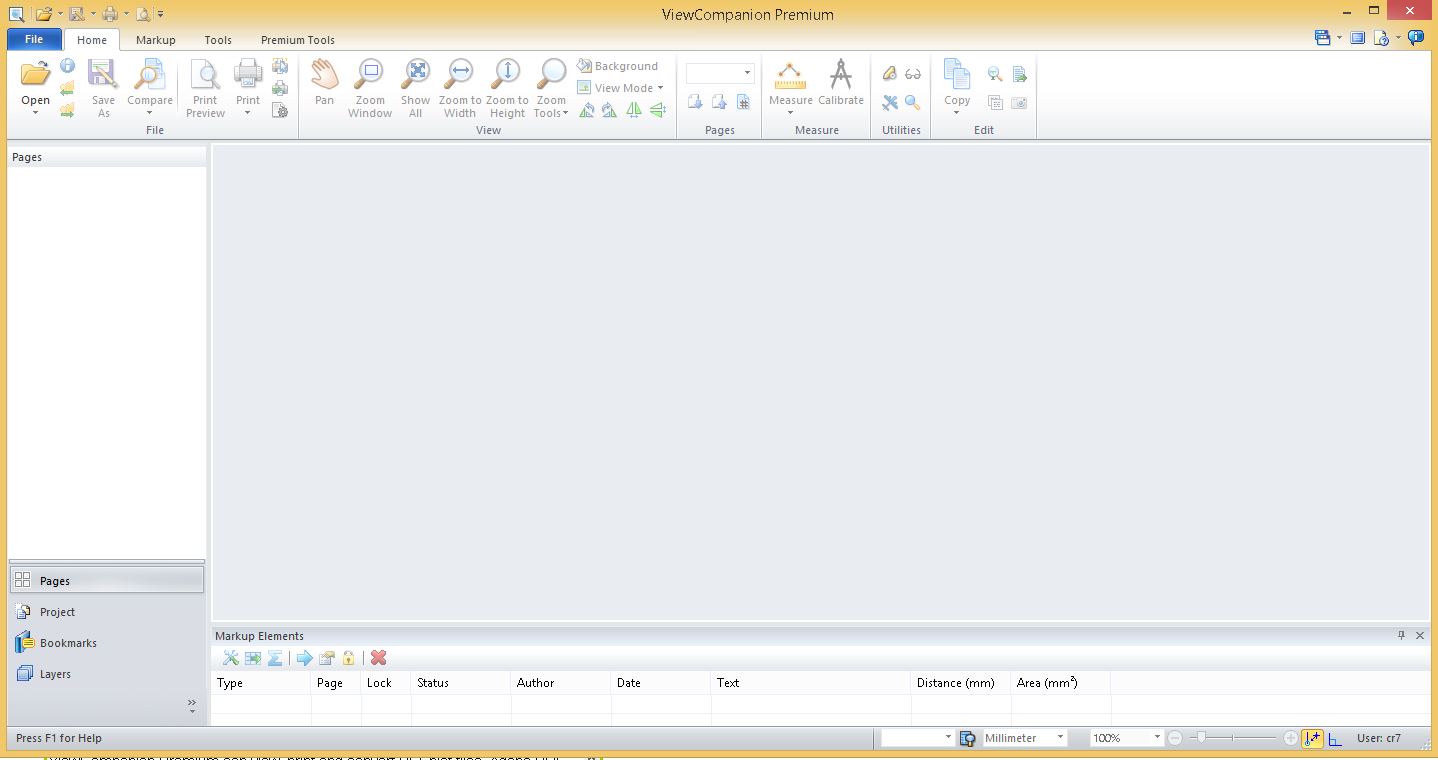The width and height of the screenshot is (1438, 760).
Task: Click the zoom out minus button in status bar
Action: point(1175,738)
